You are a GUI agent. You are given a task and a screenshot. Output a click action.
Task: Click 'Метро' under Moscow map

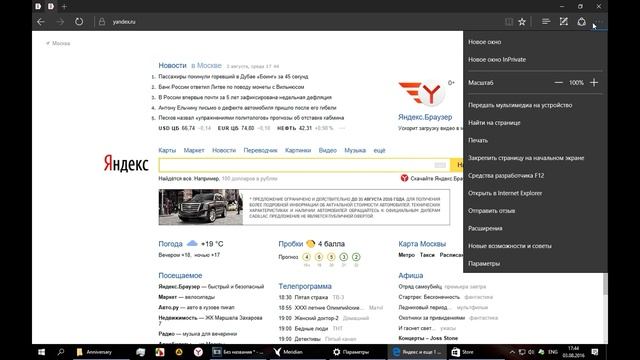tap(407, 255)
